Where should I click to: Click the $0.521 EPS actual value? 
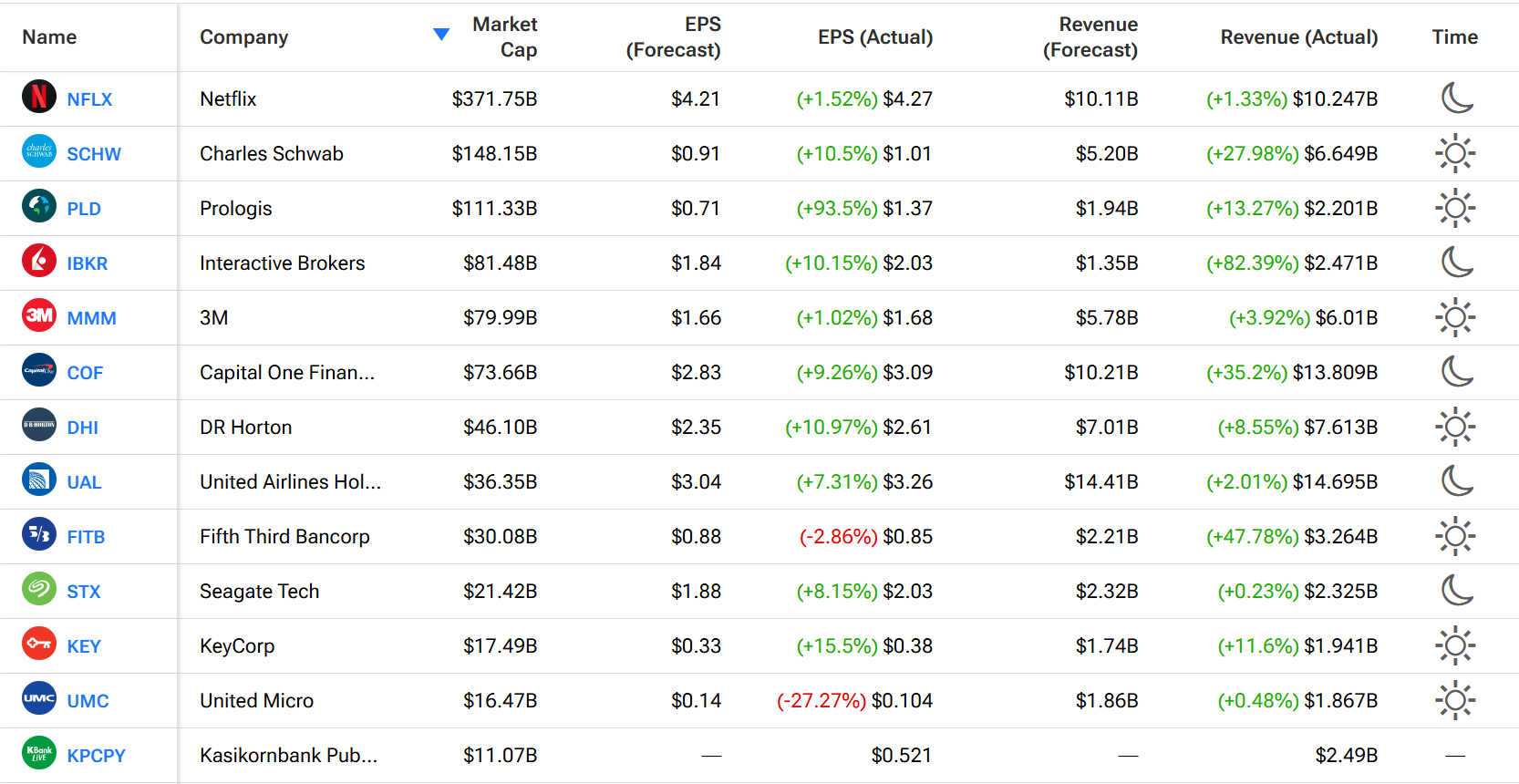[902, 755]
